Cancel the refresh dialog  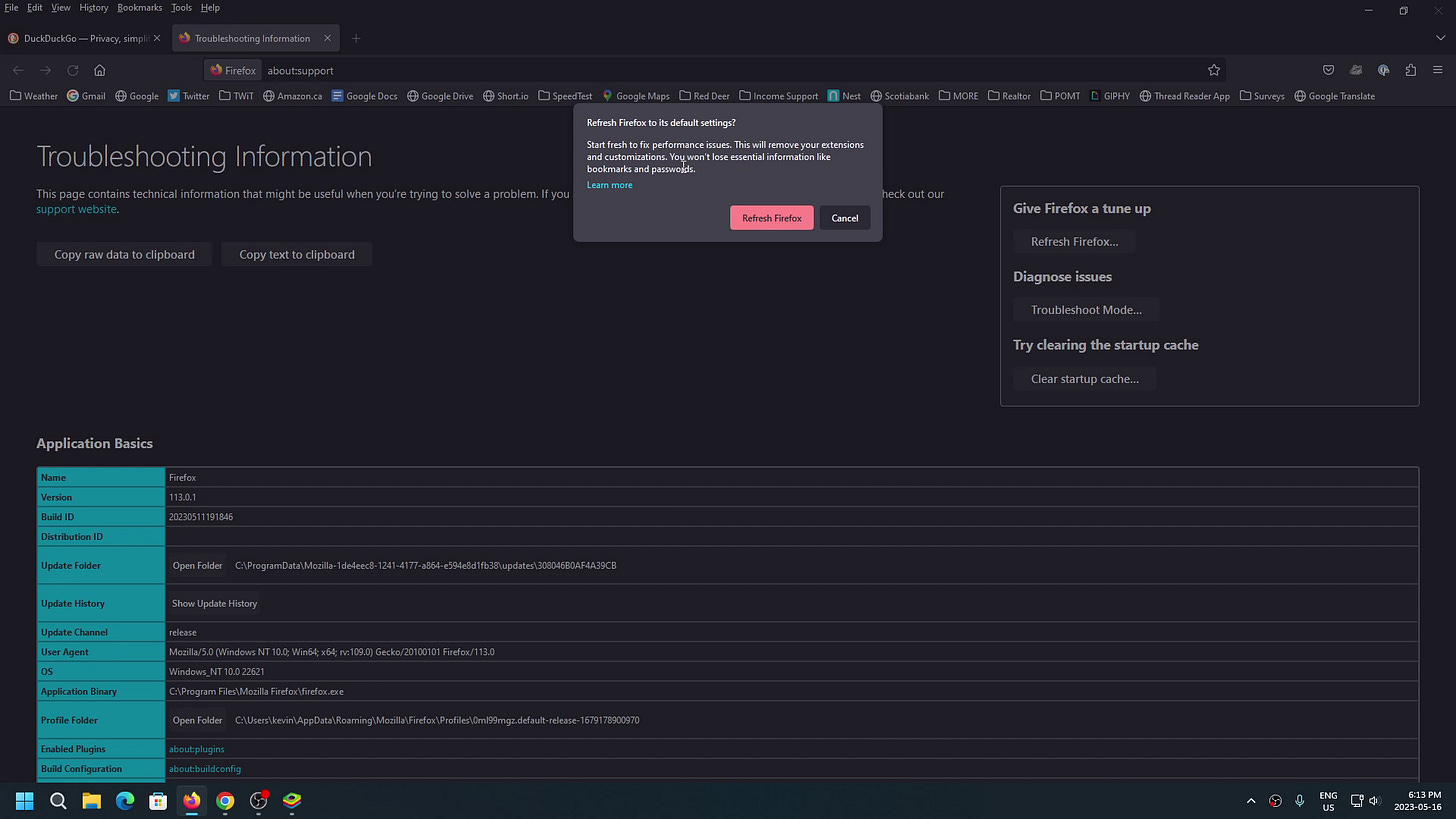845,218
